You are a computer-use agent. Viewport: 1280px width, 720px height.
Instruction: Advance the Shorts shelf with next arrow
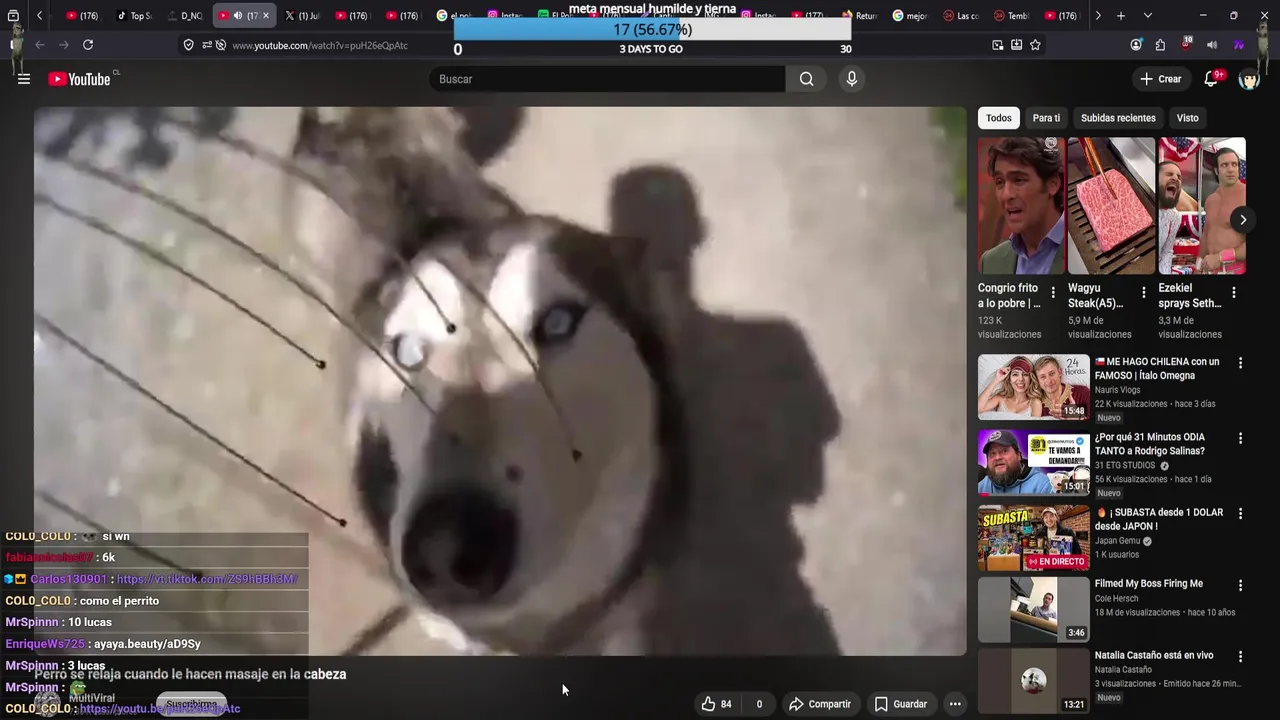1243,220
